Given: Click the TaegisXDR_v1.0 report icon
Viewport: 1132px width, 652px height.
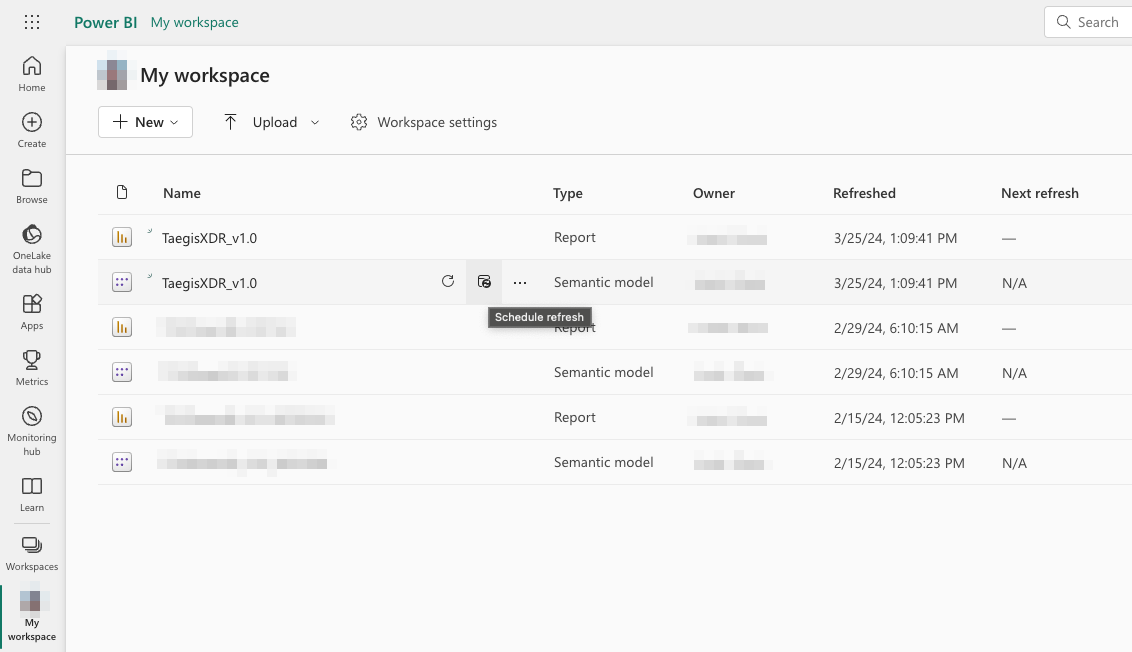Looking at the screenshot, I should point(122,237).
